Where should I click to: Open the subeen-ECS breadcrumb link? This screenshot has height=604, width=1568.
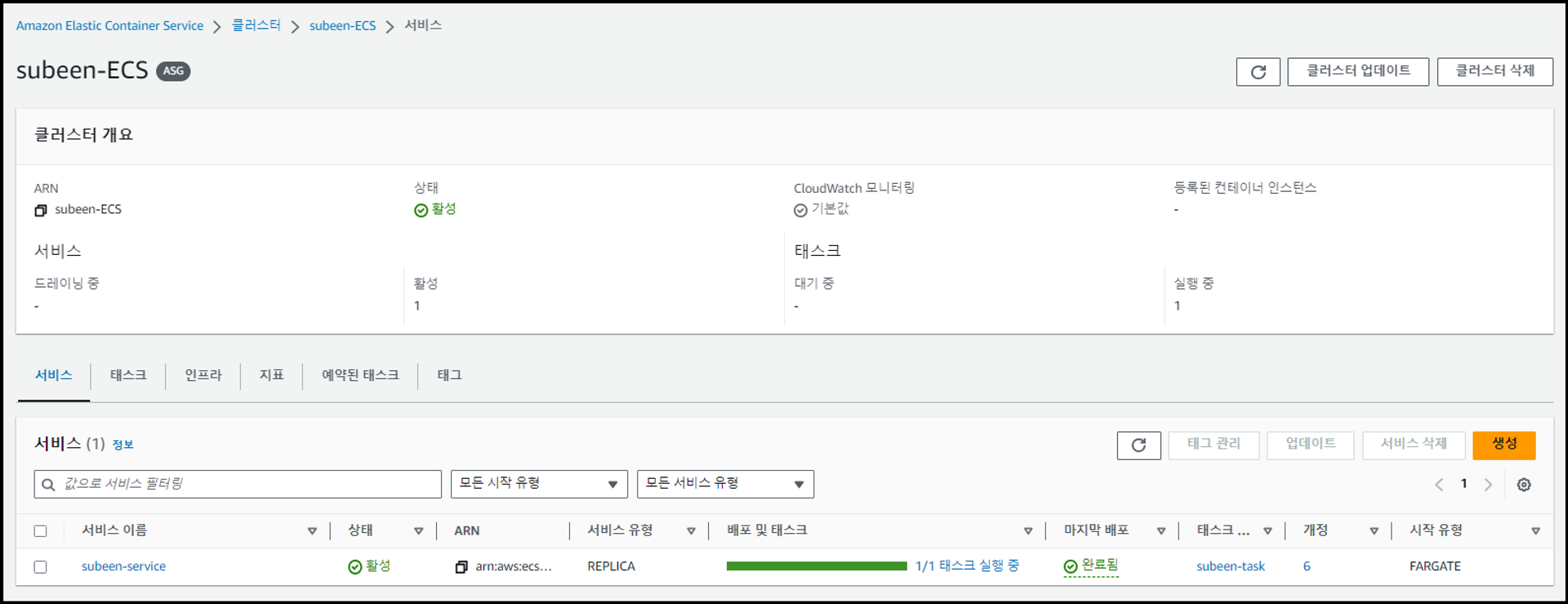(x=342, y=25)
